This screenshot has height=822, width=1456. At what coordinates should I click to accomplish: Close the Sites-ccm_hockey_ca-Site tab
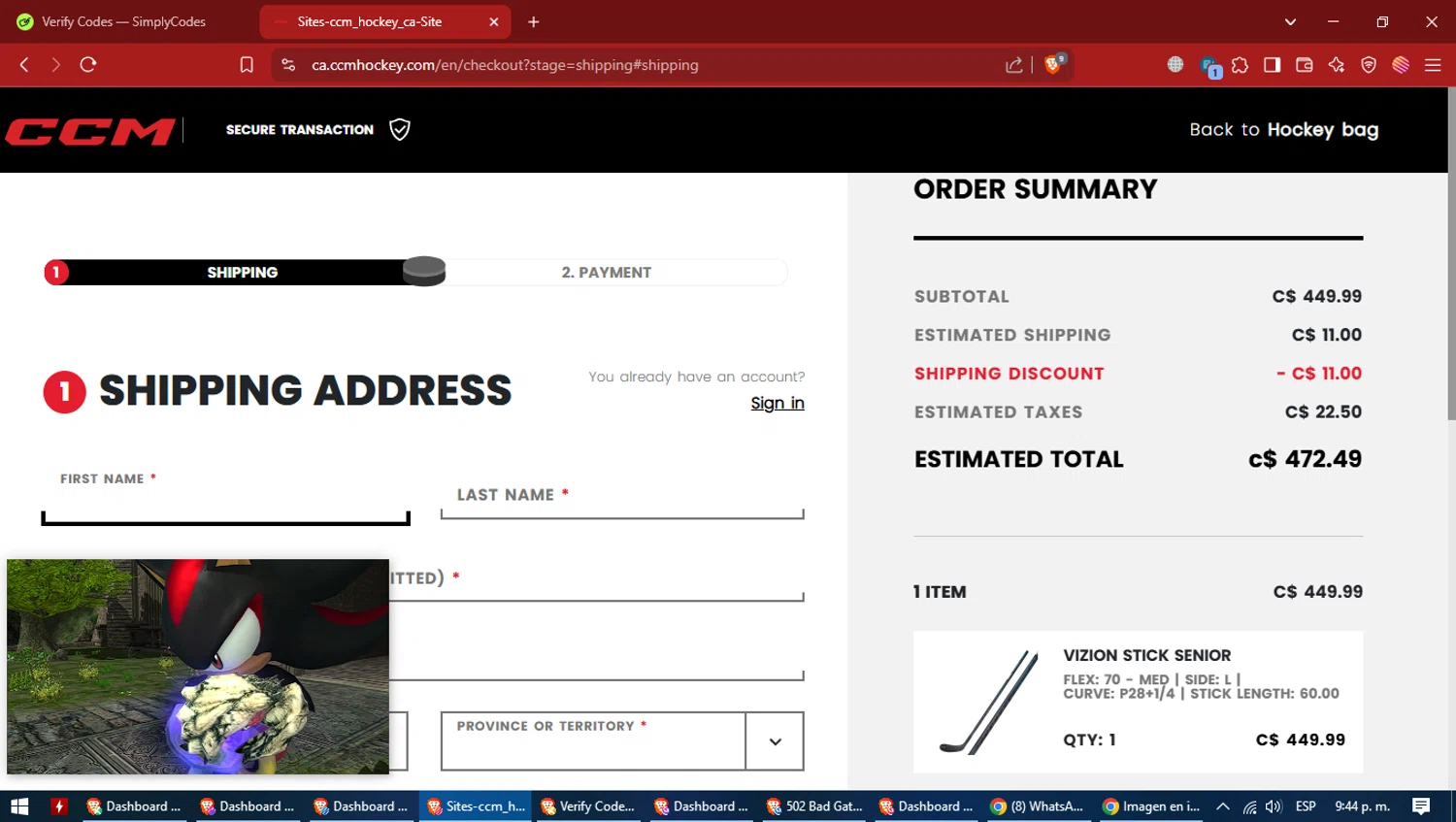tap(493, 21)
